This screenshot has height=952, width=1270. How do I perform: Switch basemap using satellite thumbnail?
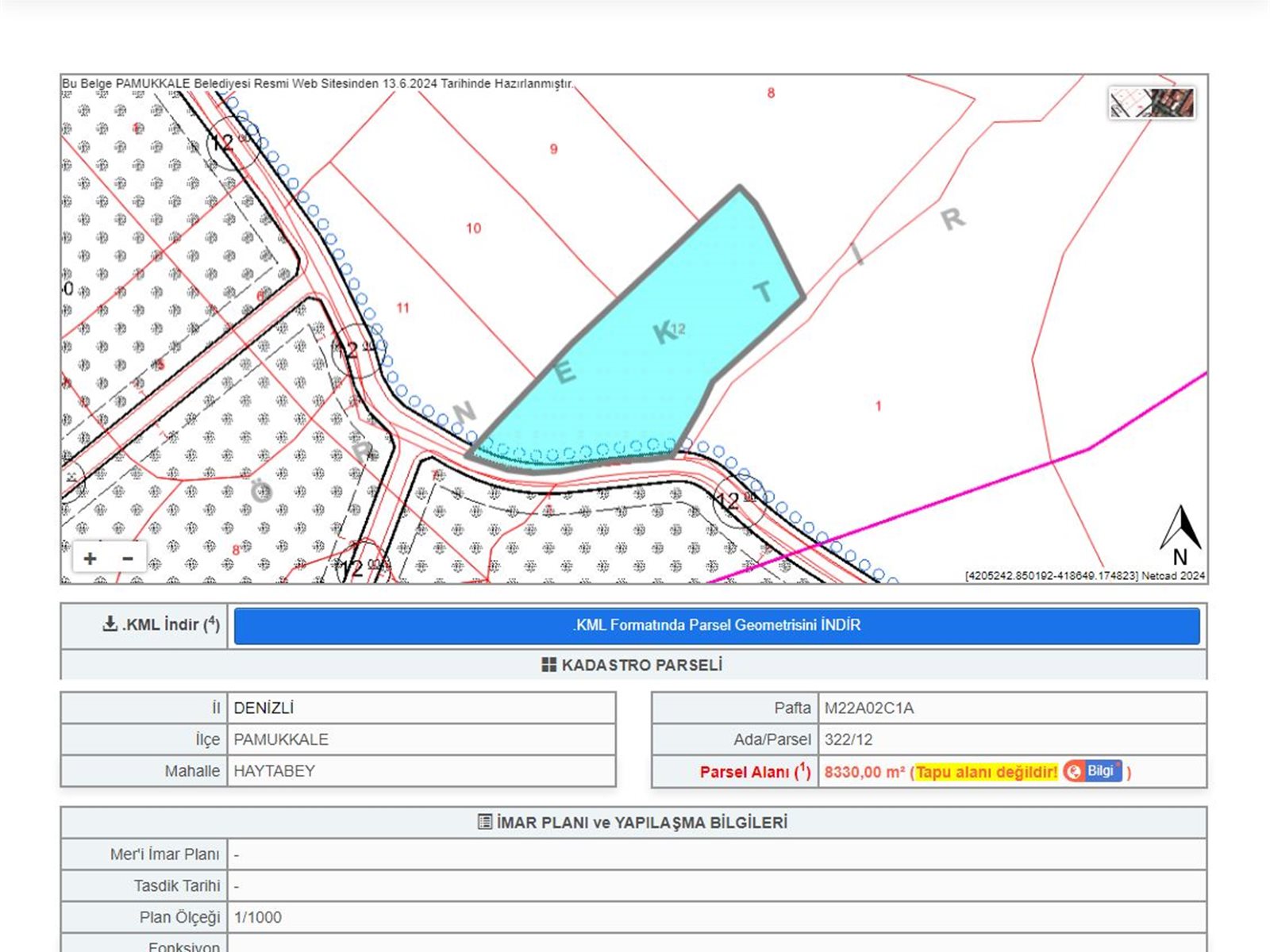click(x=1152, y=103)
